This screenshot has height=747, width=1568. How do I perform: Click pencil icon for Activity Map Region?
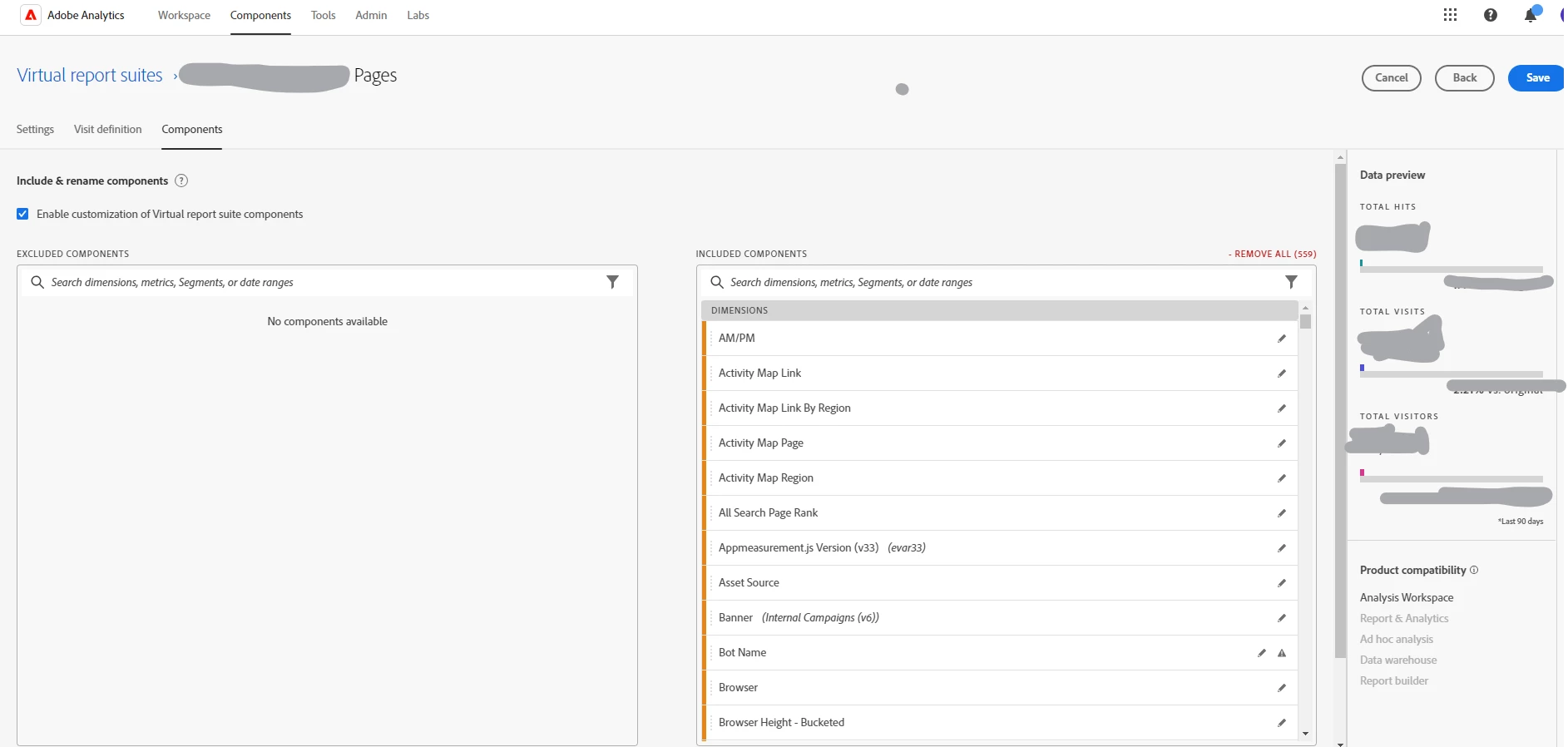coord(1282,478)
